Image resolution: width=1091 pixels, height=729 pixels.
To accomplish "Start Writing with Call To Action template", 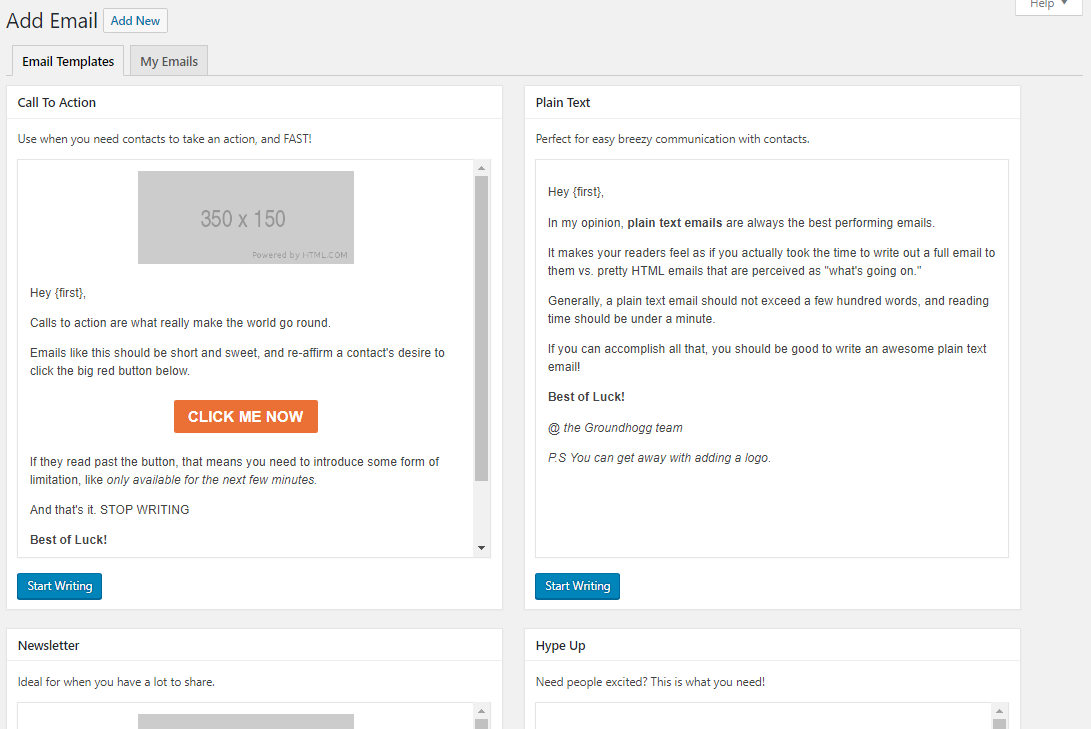I will pyautogui.click(x=60, y=586).
